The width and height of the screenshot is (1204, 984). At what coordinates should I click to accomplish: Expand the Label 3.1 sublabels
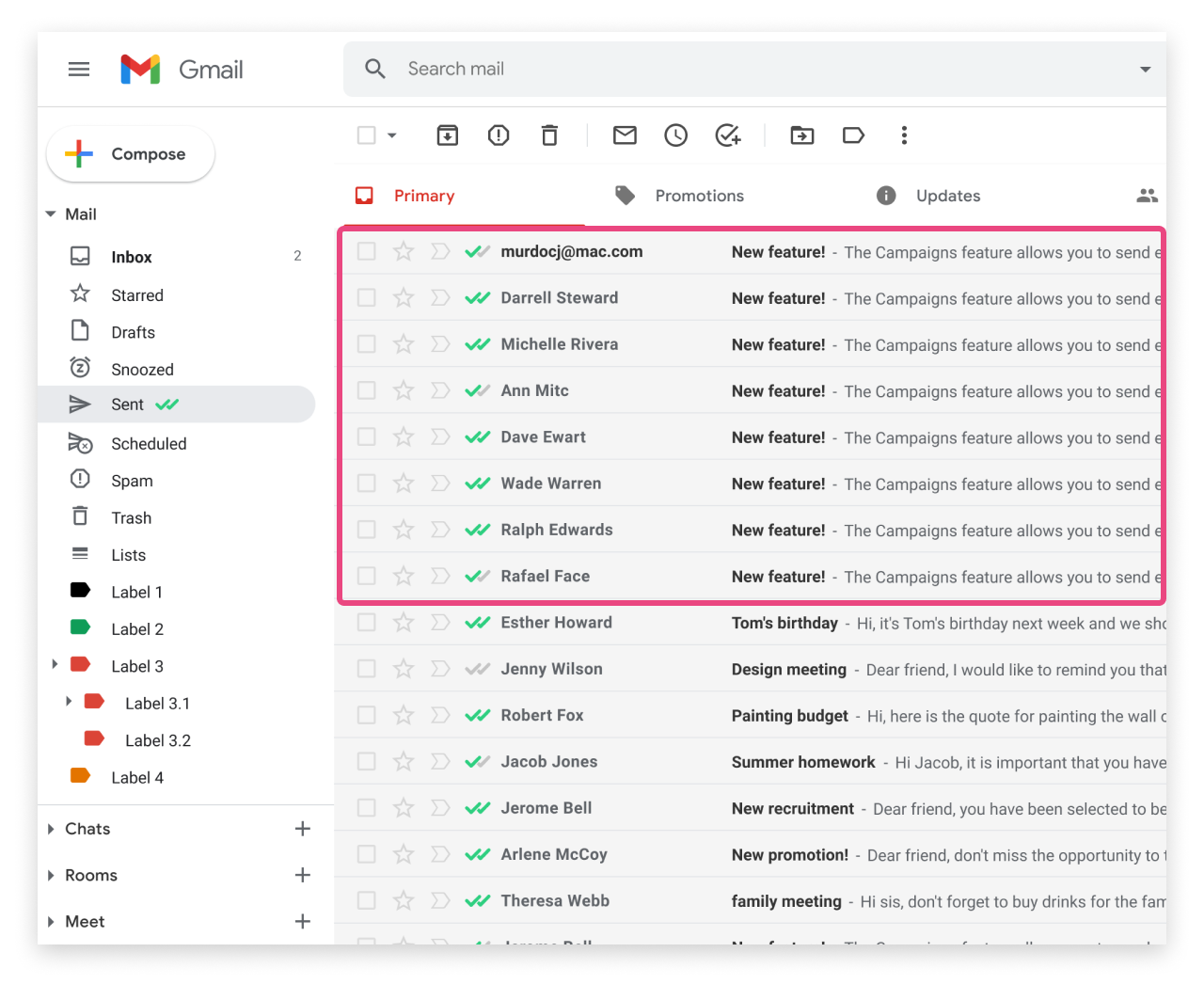pyautogui.click(x=69, y=702)
